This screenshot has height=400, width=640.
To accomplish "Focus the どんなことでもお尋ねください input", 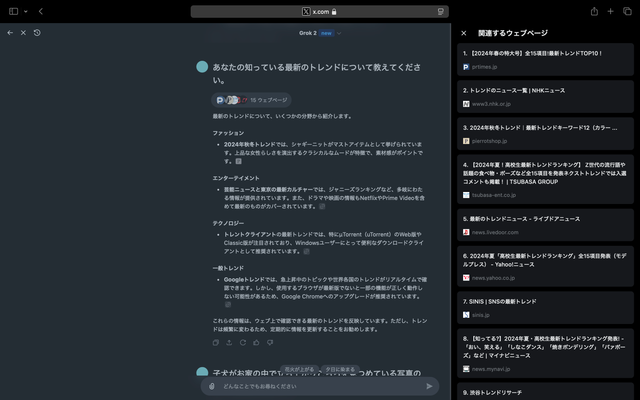I will point(320,386).
